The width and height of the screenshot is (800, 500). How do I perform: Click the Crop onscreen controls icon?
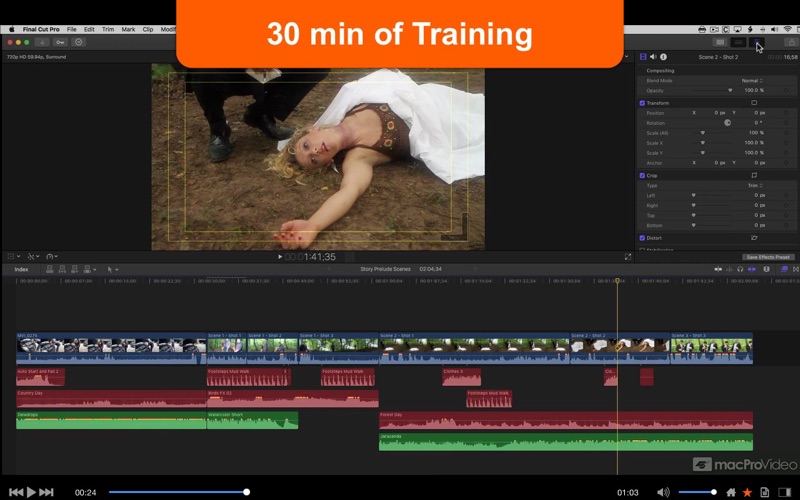point(754,175)
